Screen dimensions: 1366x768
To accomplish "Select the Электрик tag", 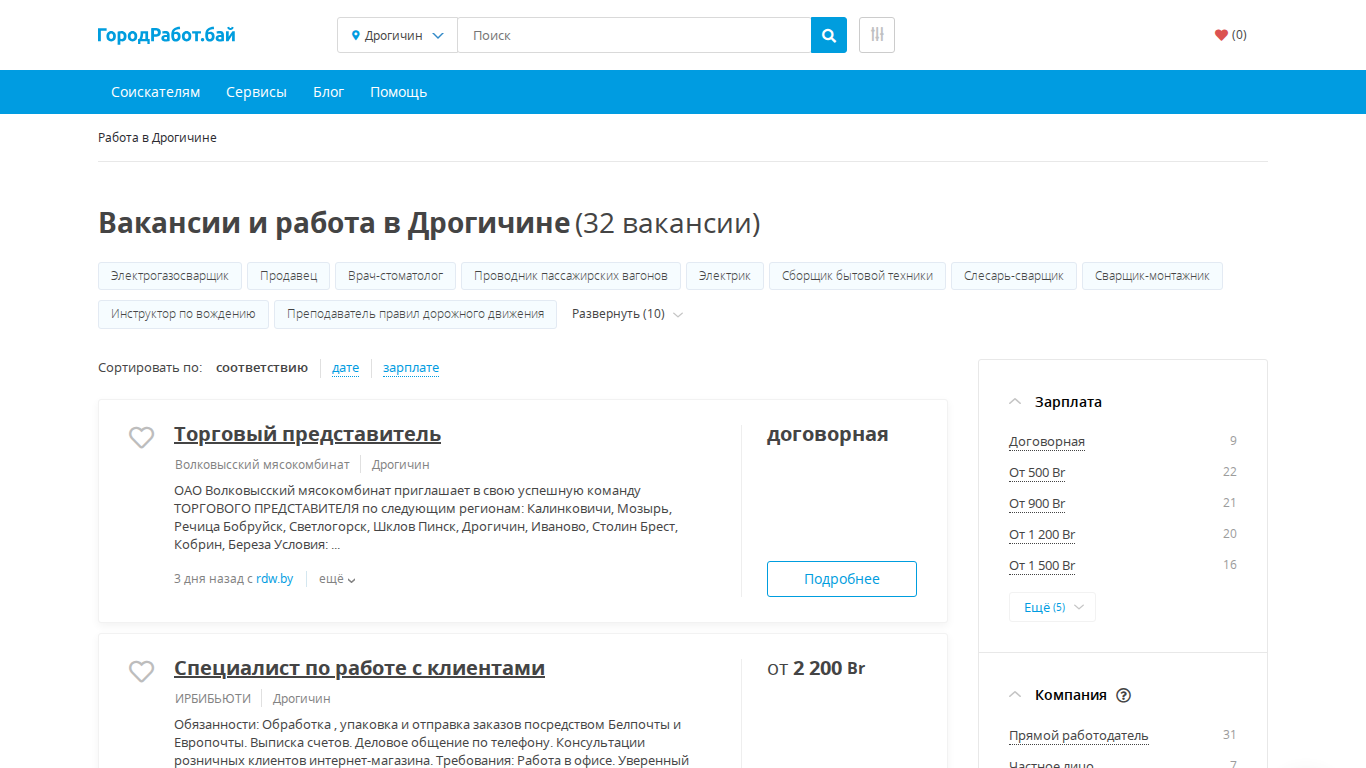I will pyautogui.click(x=725, y=276).
